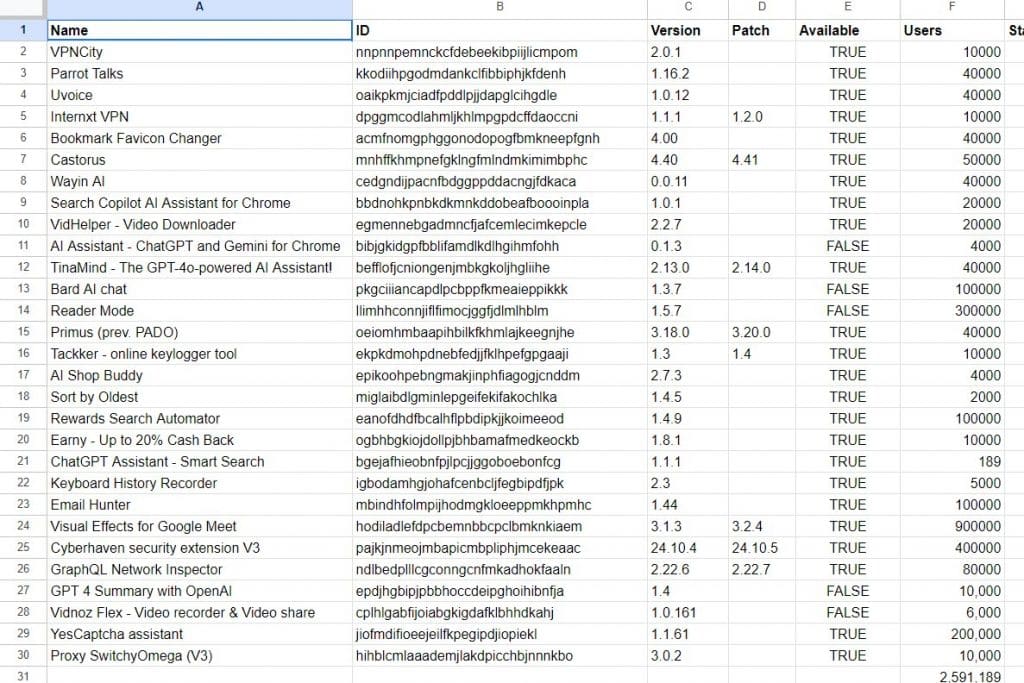Image resolution: width=1024 pixels, height=683 pixels.
Task: Select 'Earny - Up to 20% Cash Back' cell
Action: pyautogui.click(x=199, y=439)
